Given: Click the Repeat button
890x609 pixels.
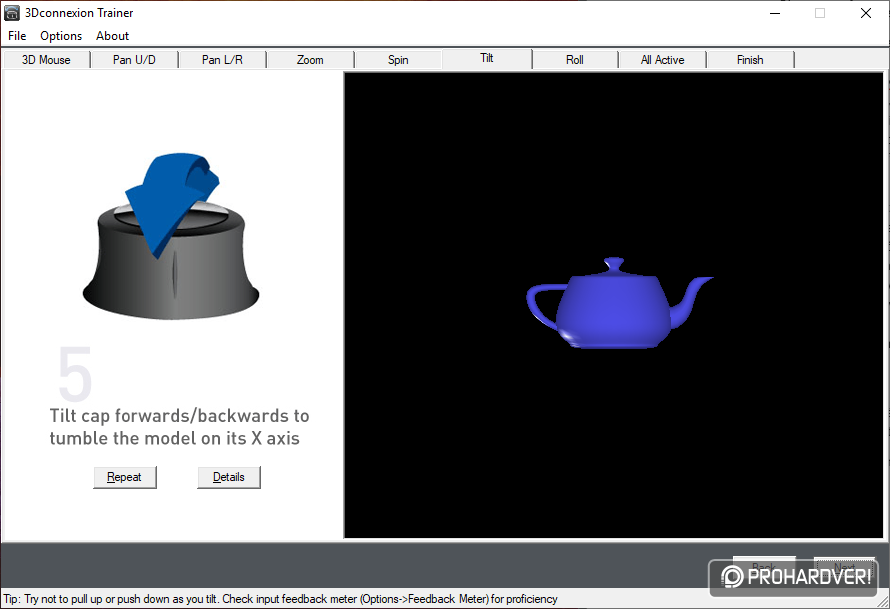Looking at the screenshot, I should point(125,477).
